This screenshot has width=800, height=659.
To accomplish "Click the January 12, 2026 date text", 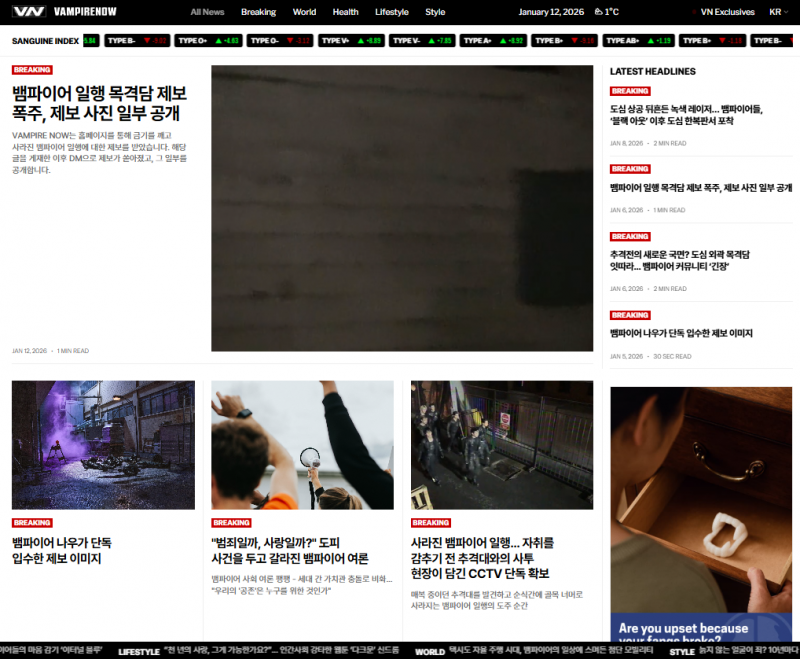I will [551, 12].
